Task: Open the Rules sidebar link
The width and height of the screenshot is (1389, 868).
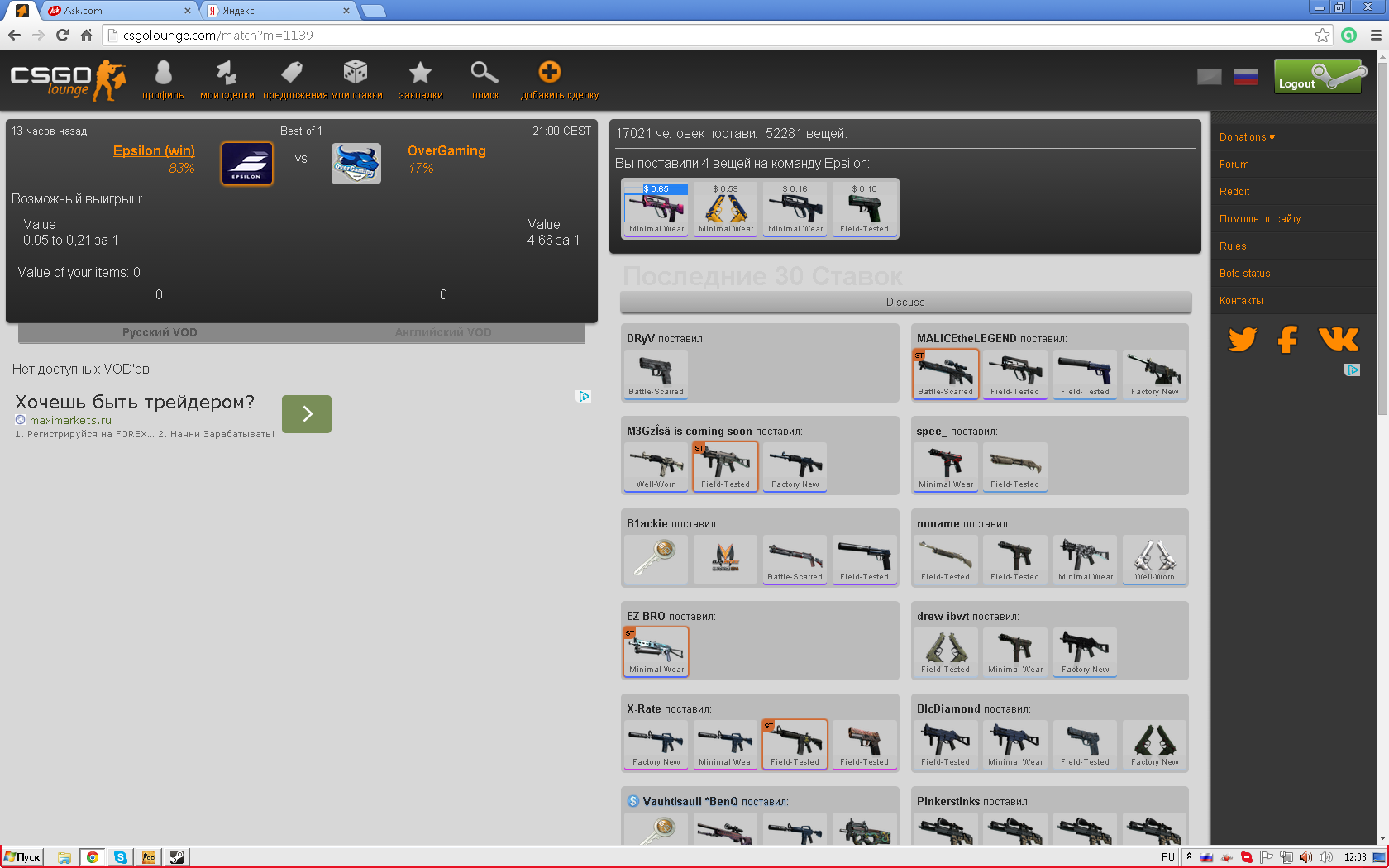Action: [1233, 246]
